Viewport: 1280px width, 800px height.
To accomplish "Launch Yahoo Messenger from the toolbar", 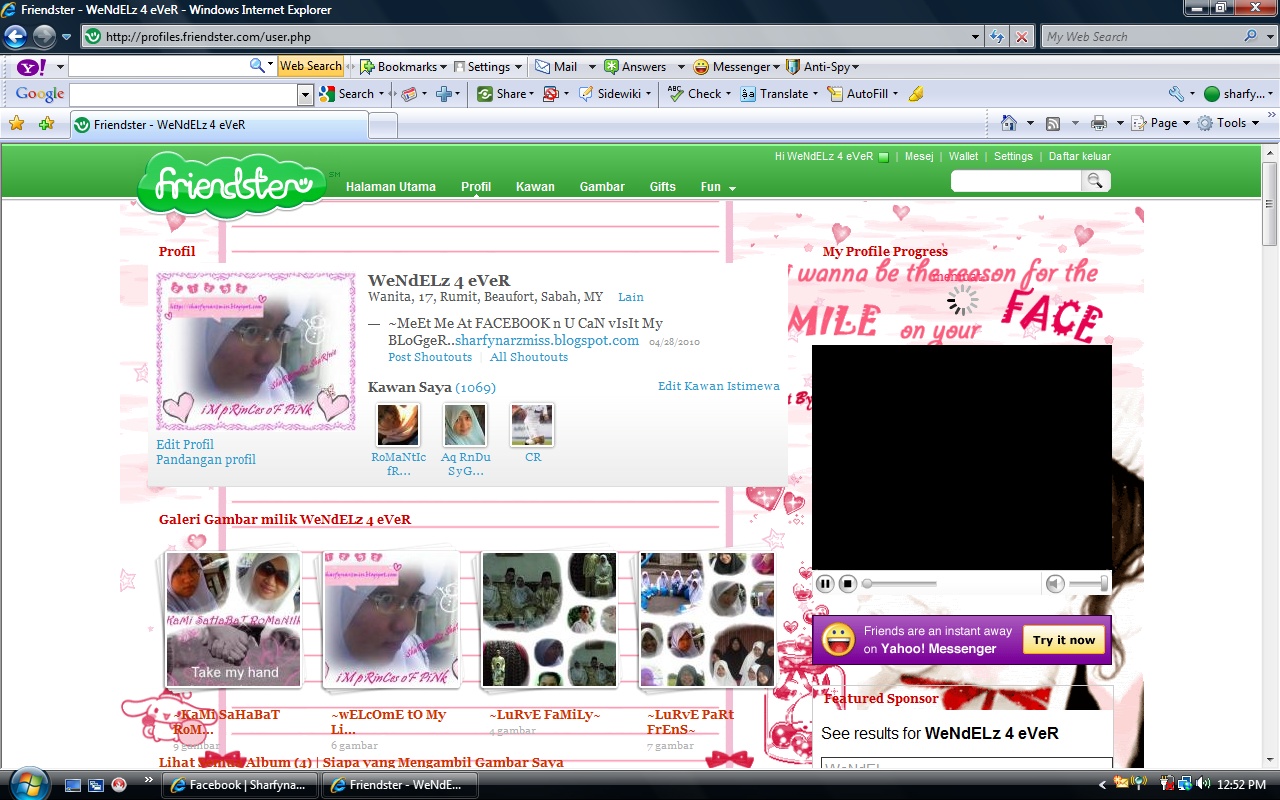I will pyautogui.click(x=732, y=67).
